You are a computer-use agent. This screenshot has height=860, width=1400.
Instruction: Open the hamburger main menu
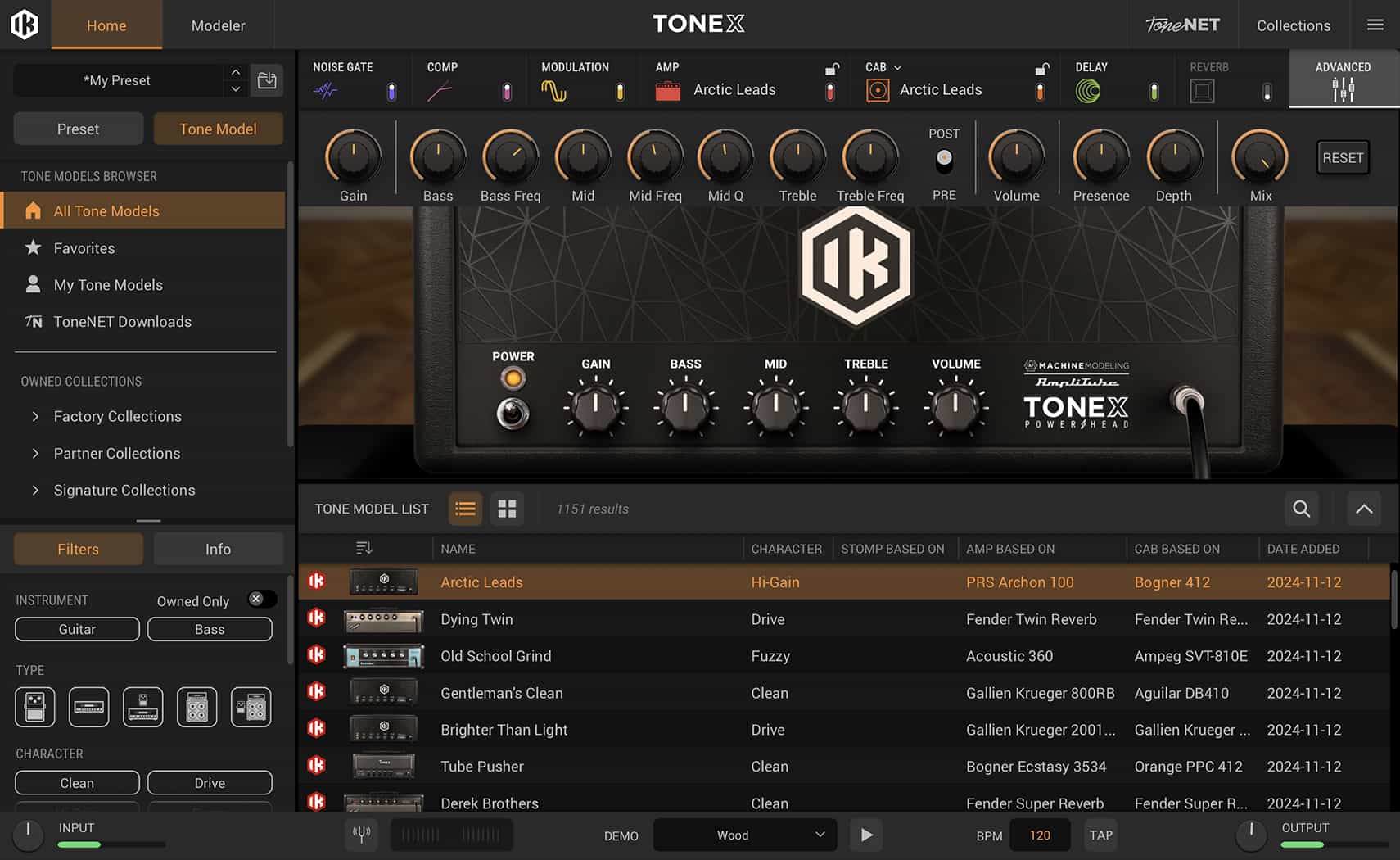(x=1375, y=25)
